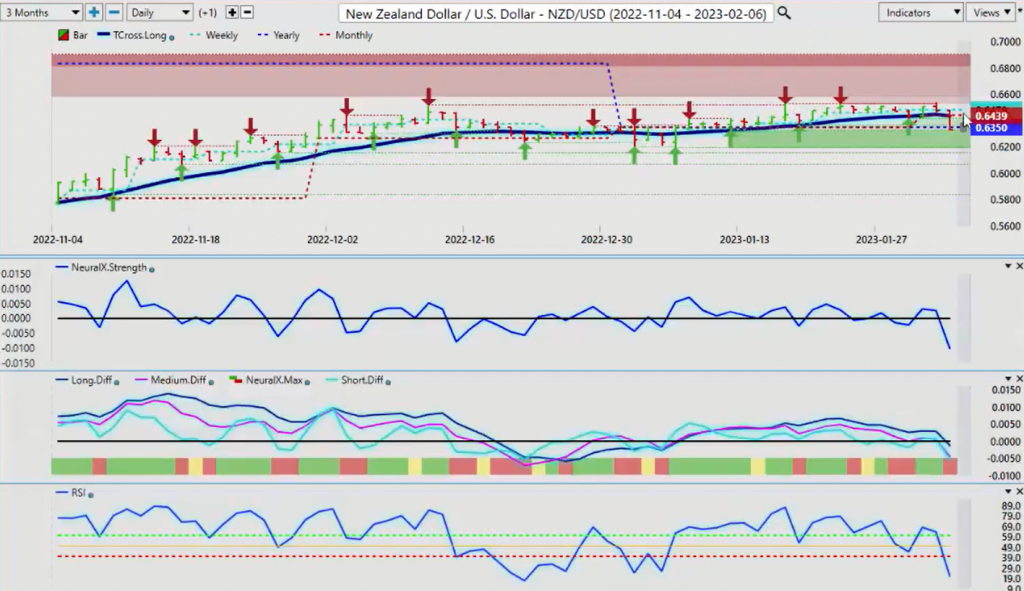Click the 0.7000 price axis value
1024x591 pixels.
pos(1005,42)
